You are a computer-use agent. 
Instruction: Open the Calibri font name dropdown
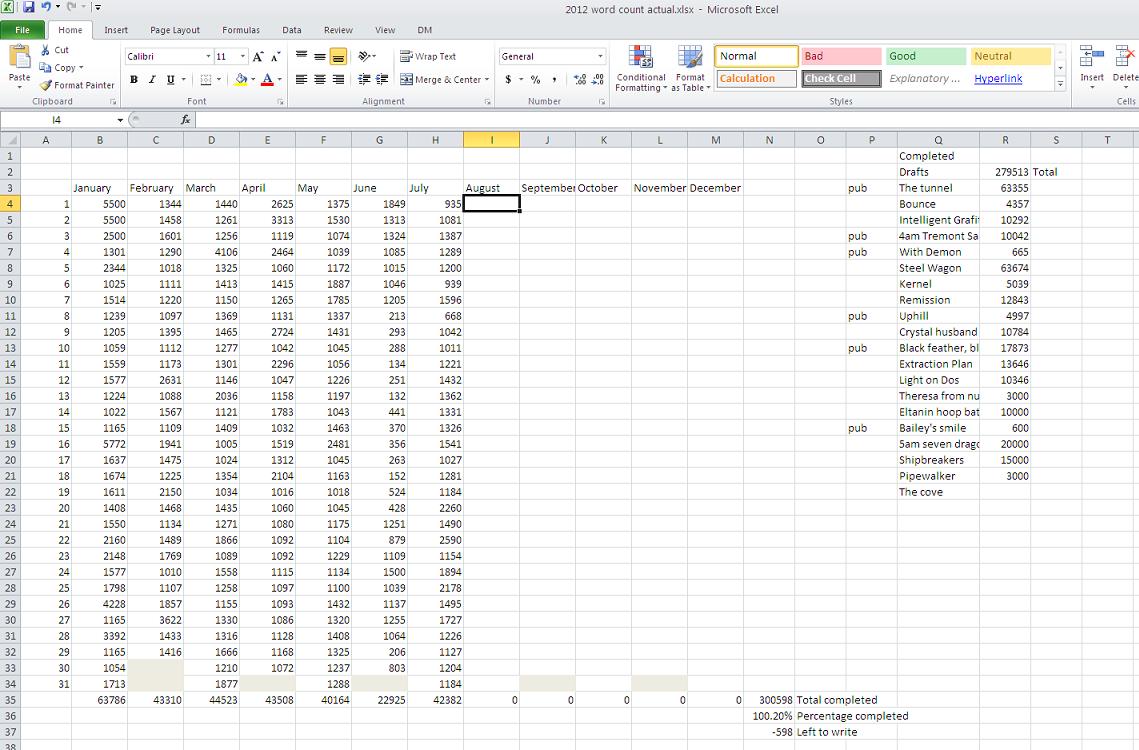pyautogui.click(x=208, y=57)
